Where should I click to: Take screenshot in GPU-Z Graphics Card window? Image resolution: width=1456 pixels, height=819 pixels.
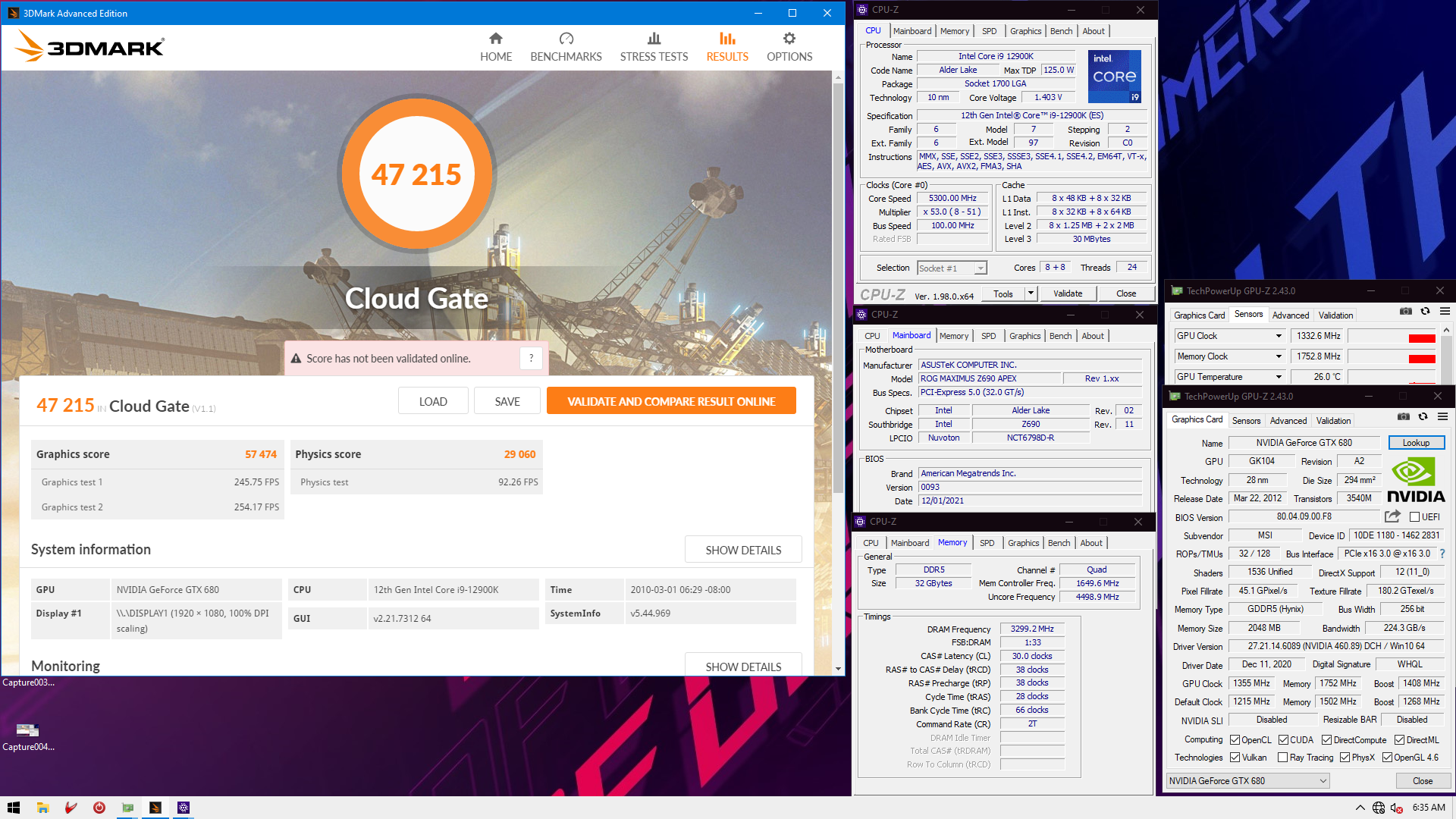pos(1403,417)
